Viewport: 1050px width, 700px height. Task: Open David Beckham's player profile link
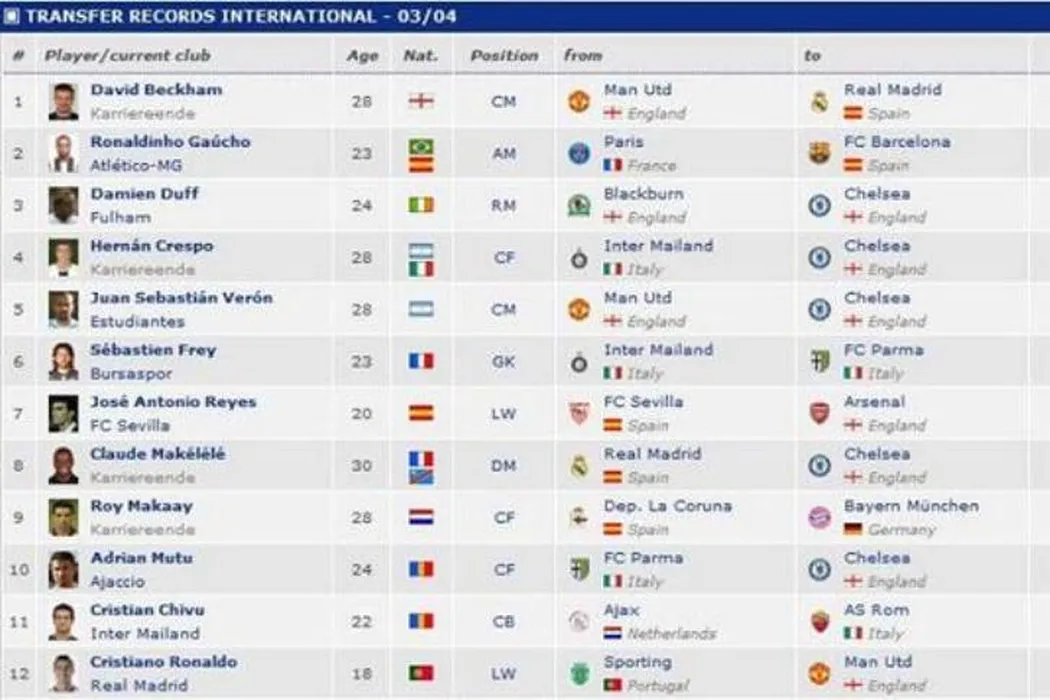(156, 90)
